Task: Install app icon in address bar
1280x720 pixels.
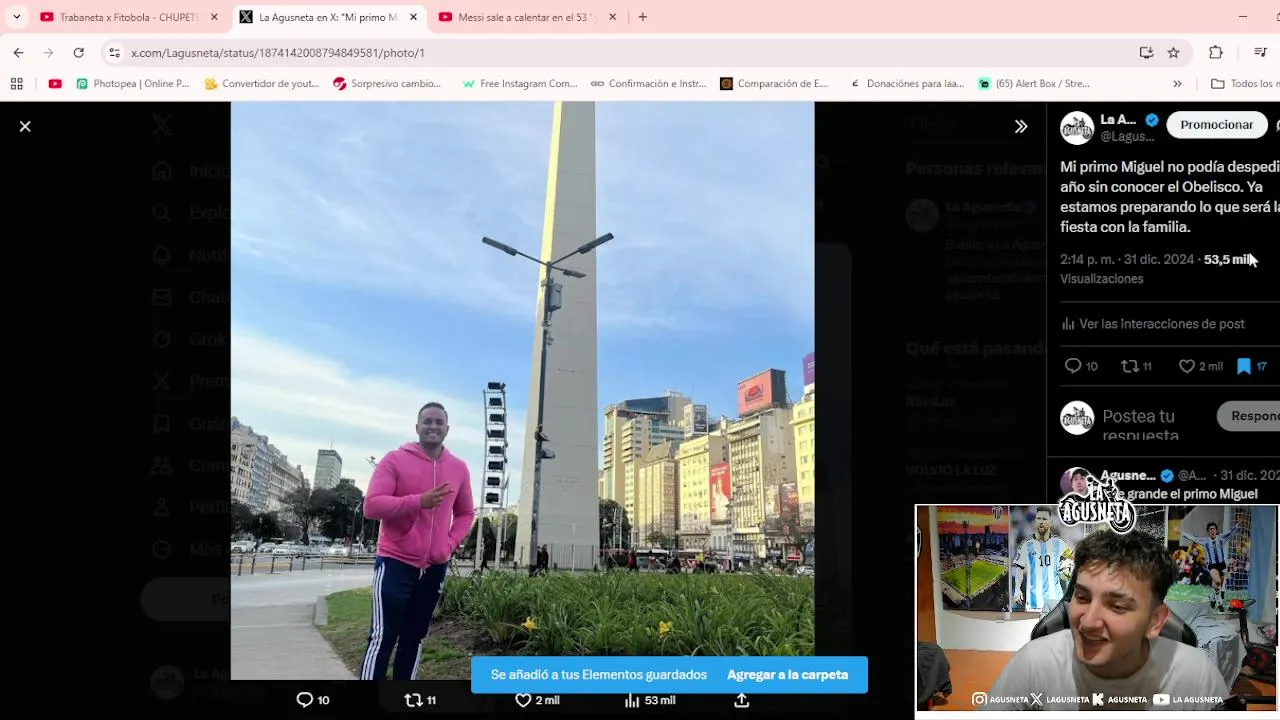Action: click(1146, 52)
